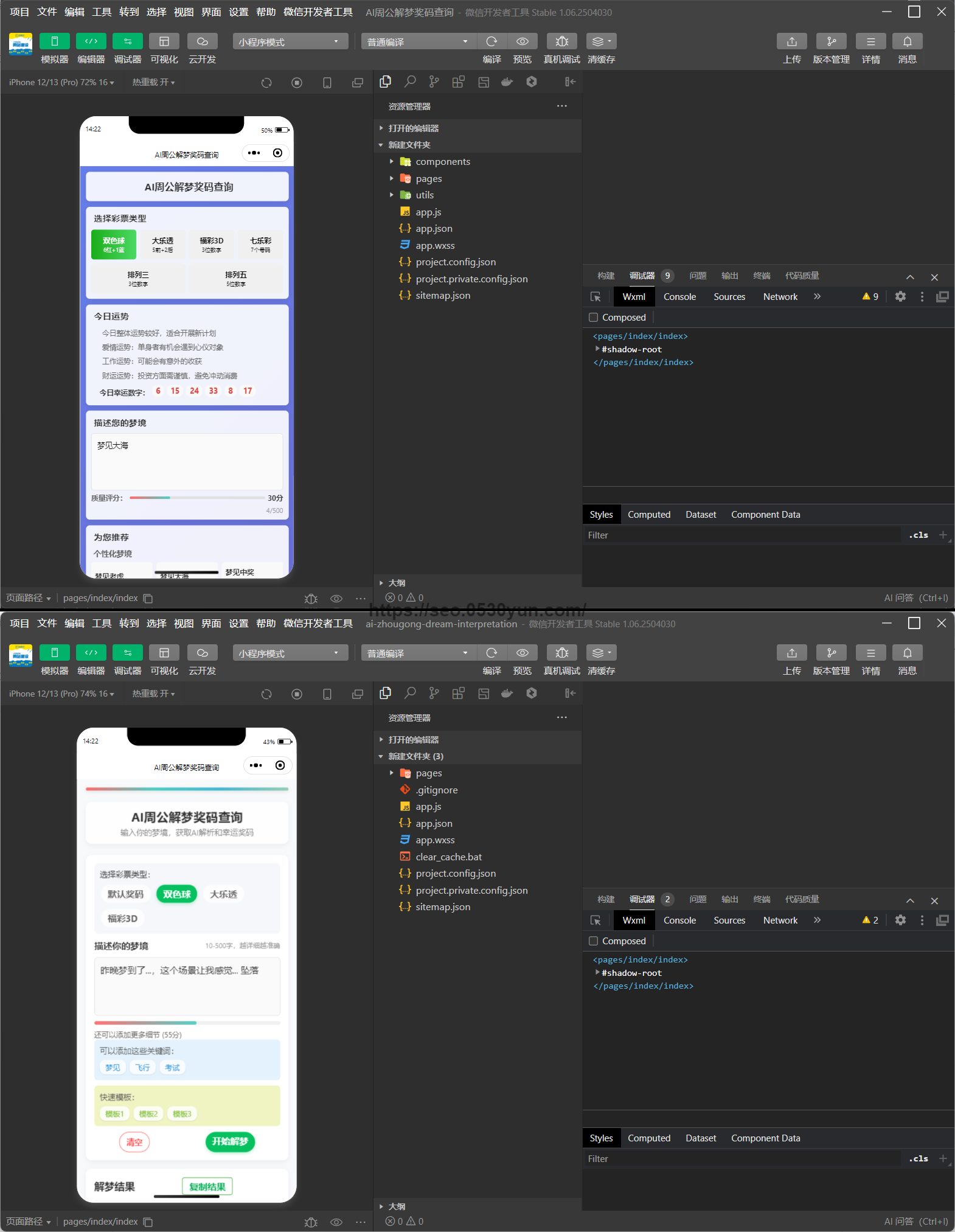Click 上传 upload icon in ai-zhougong-dream-interpretation window

click(x=791, y=653)
